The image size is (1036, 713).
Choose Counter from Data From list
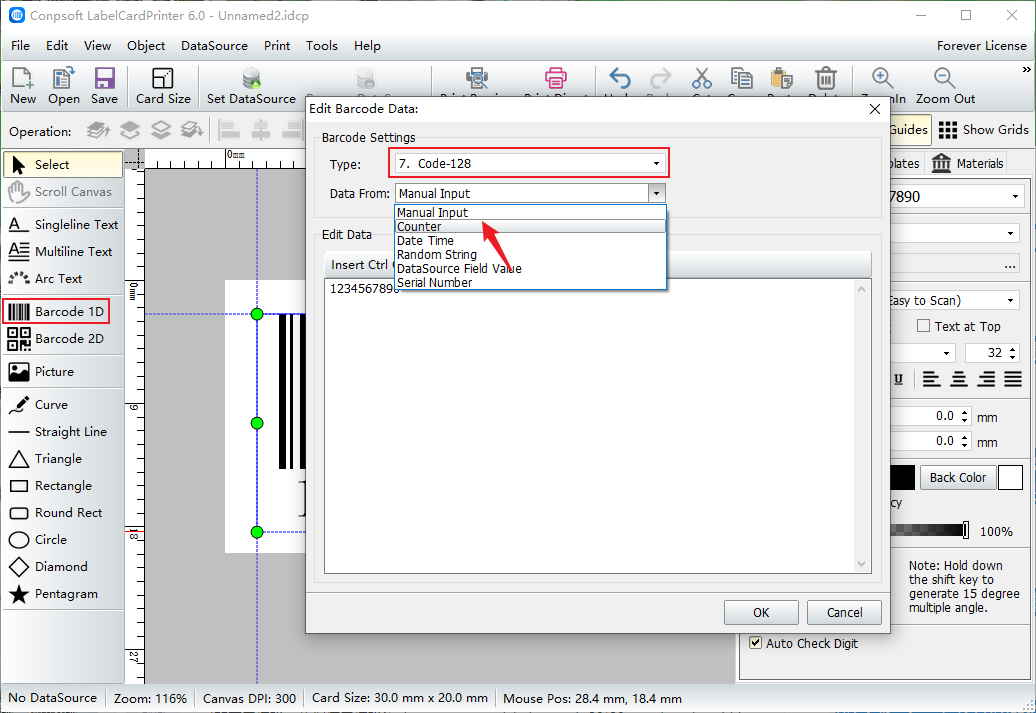pos(530,227)
